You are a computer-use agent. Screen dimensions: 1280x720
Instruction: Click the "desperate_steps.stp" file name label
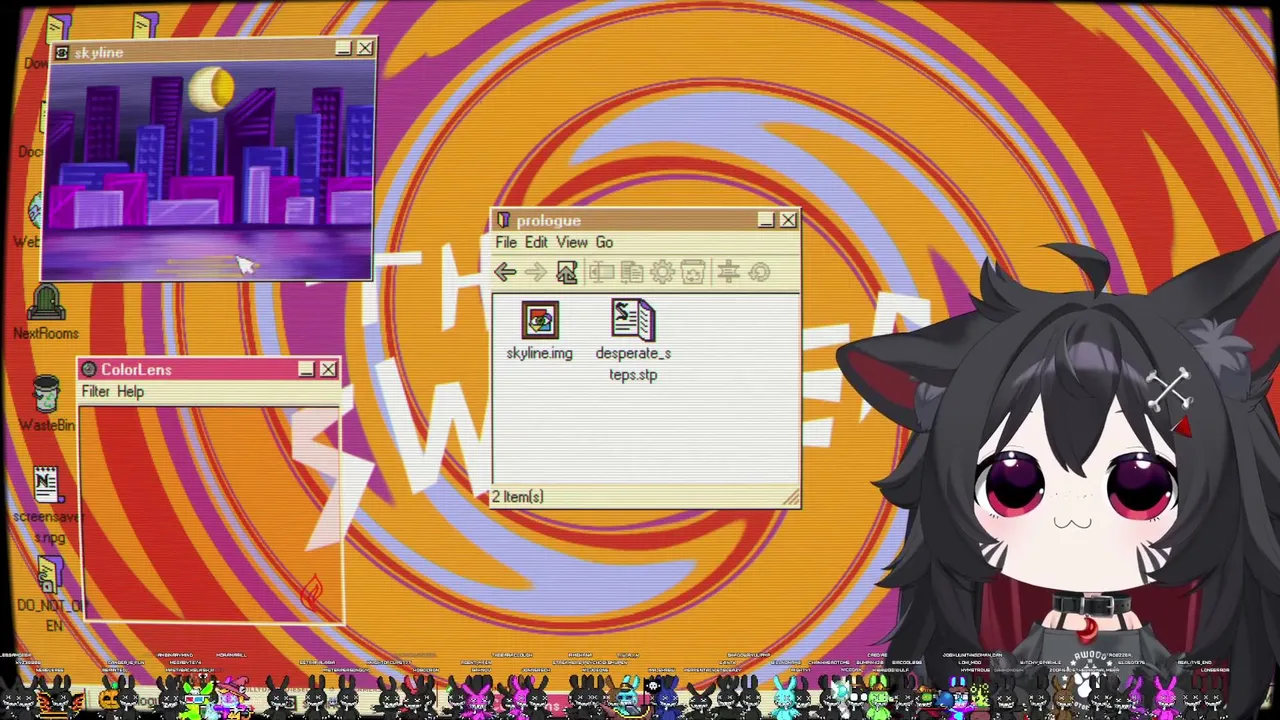633,364
